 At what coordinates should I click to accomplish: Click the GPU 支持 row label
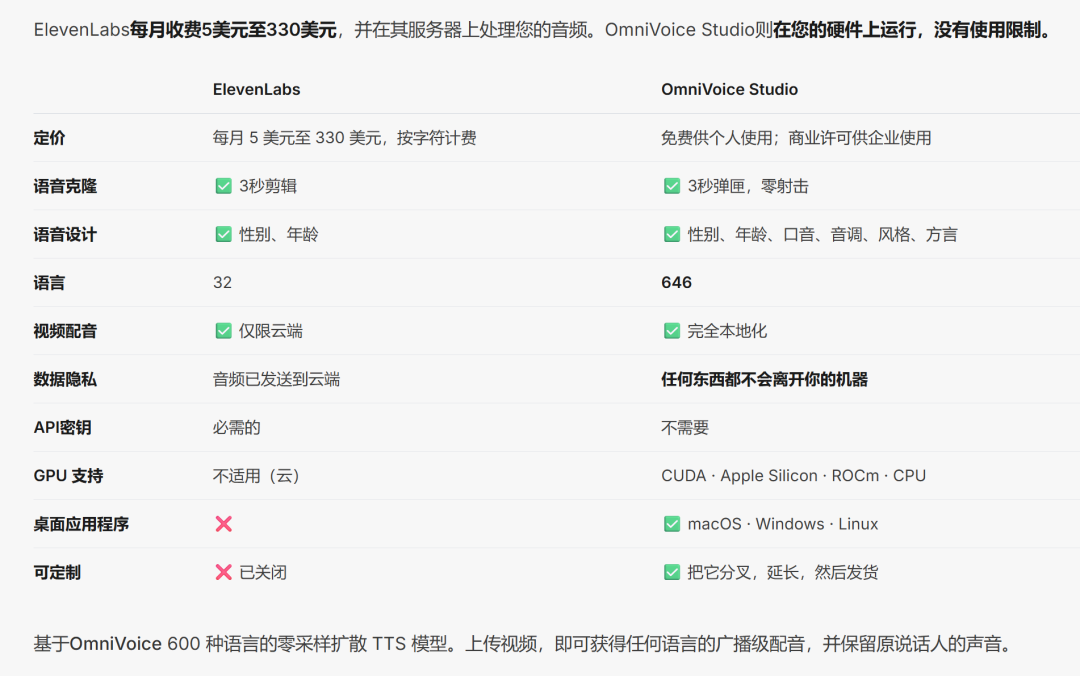68,475
